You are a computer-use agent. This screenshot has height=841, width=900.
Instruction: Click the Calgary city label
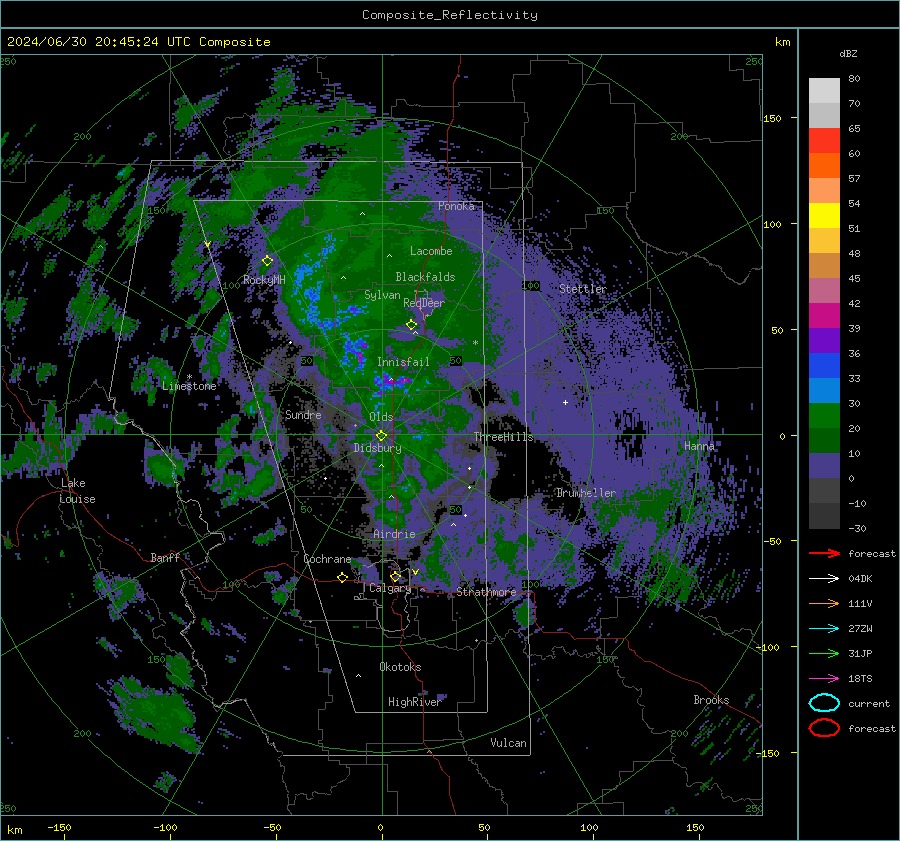(x=390, y=588)
